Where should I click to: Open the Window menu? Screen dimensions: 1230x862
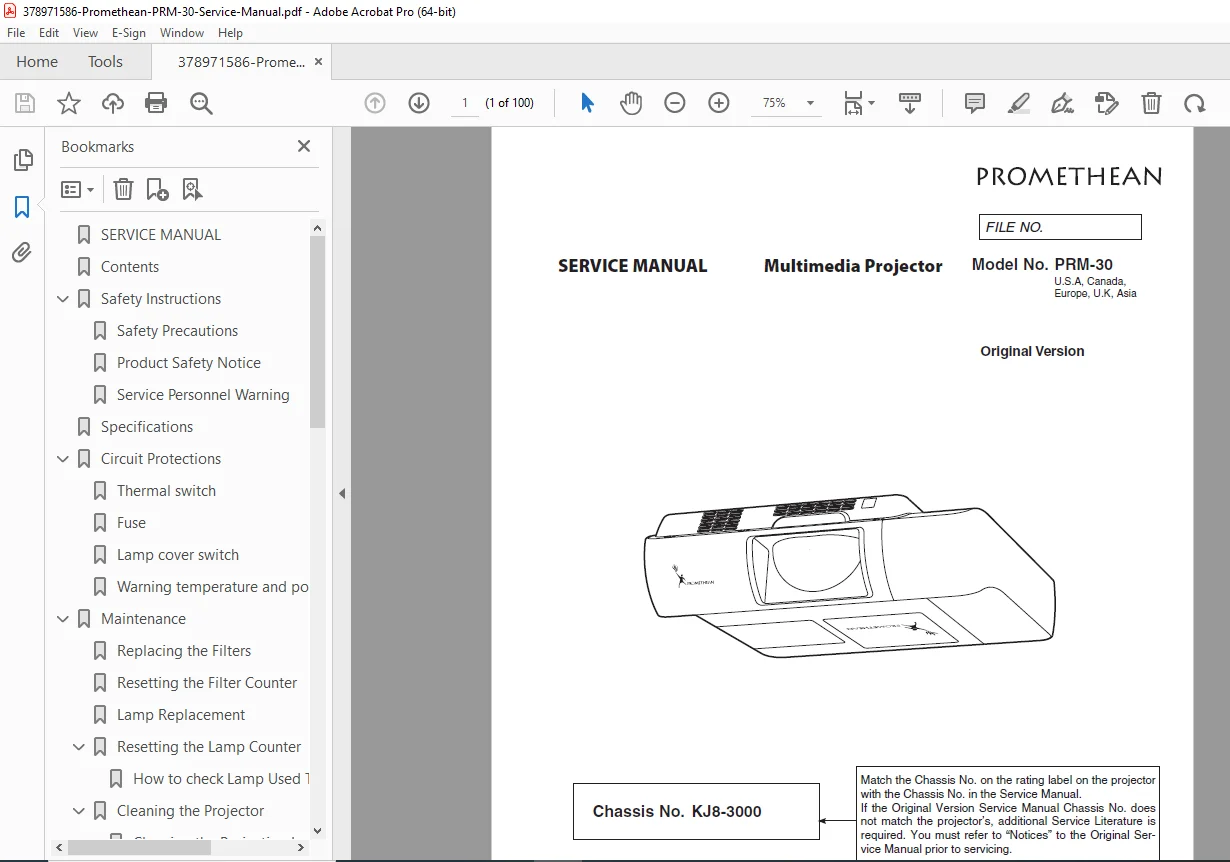click(182, 33)
